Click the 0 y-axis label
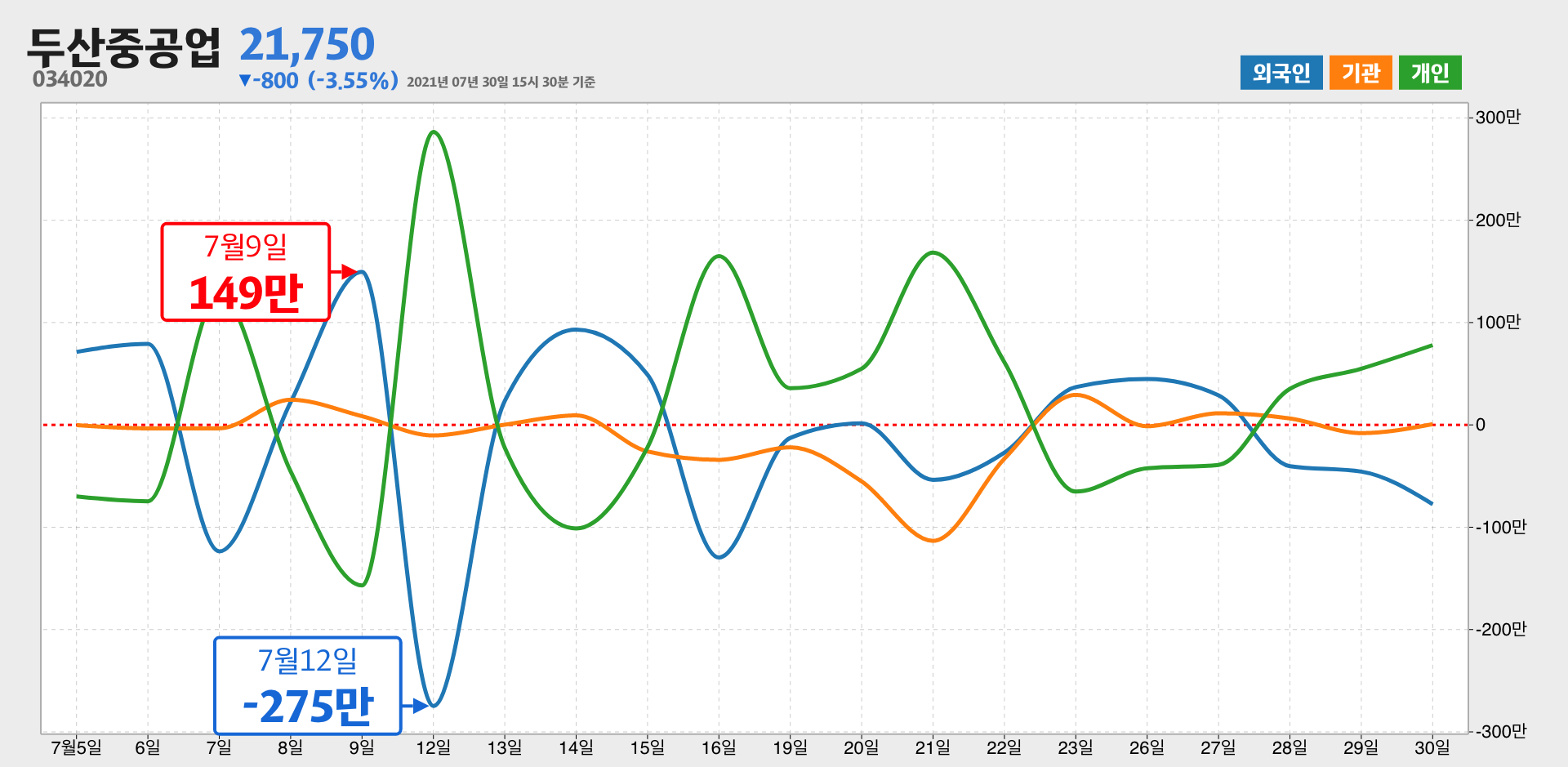 1481,425
